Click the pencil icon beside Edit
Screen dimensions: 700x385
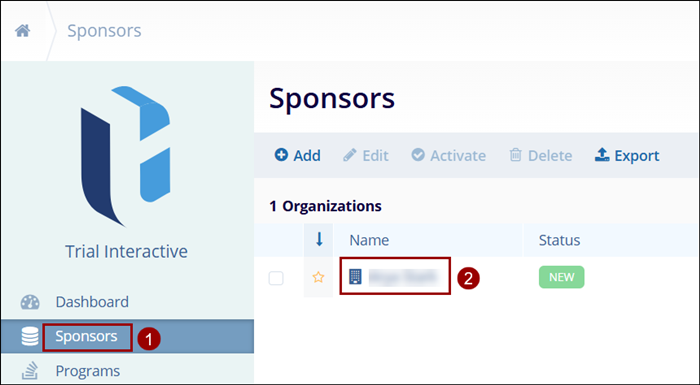(x=350, y=155)
